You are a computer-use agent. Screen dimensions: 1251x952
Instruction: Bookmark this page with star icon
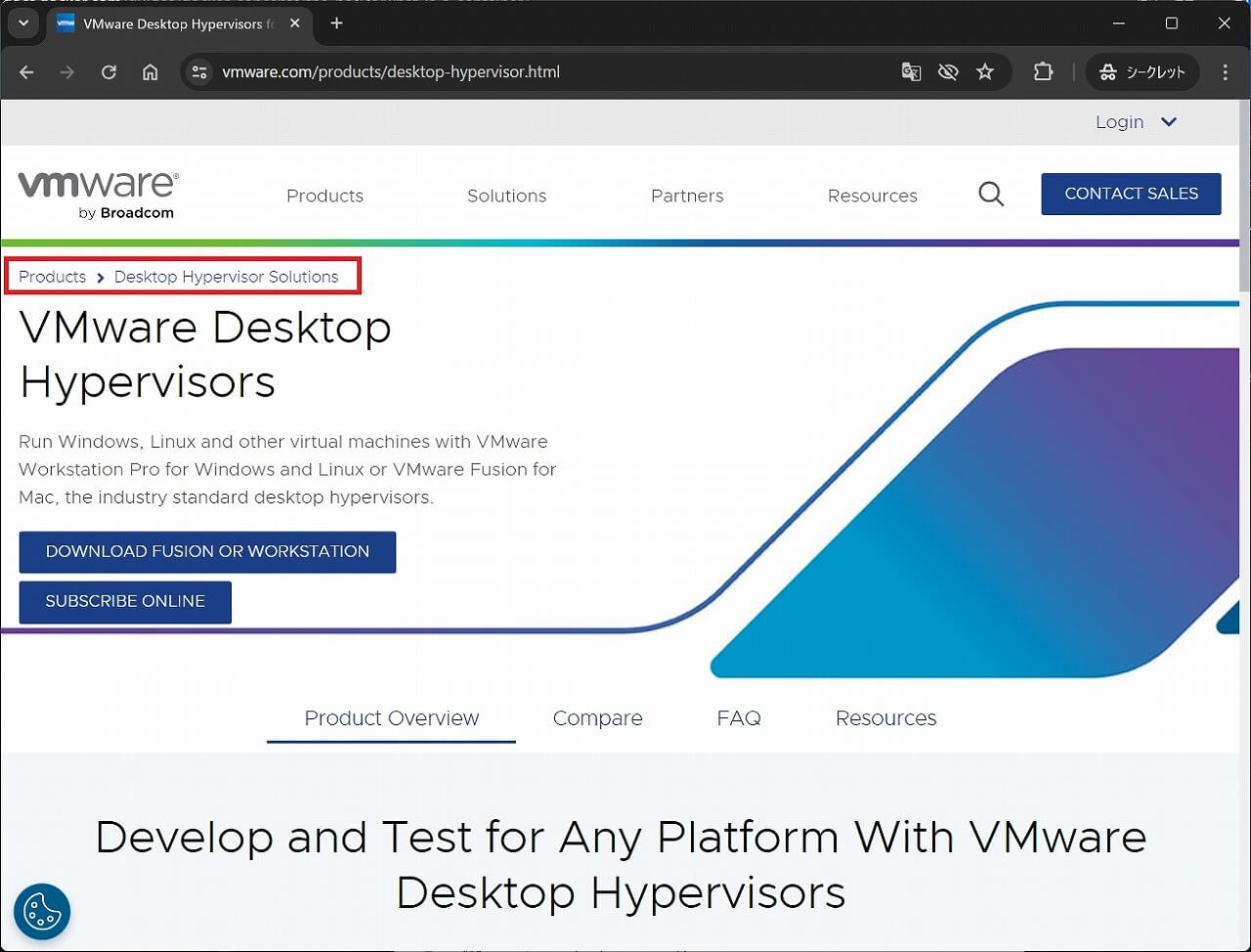click(x=985, y=72)
